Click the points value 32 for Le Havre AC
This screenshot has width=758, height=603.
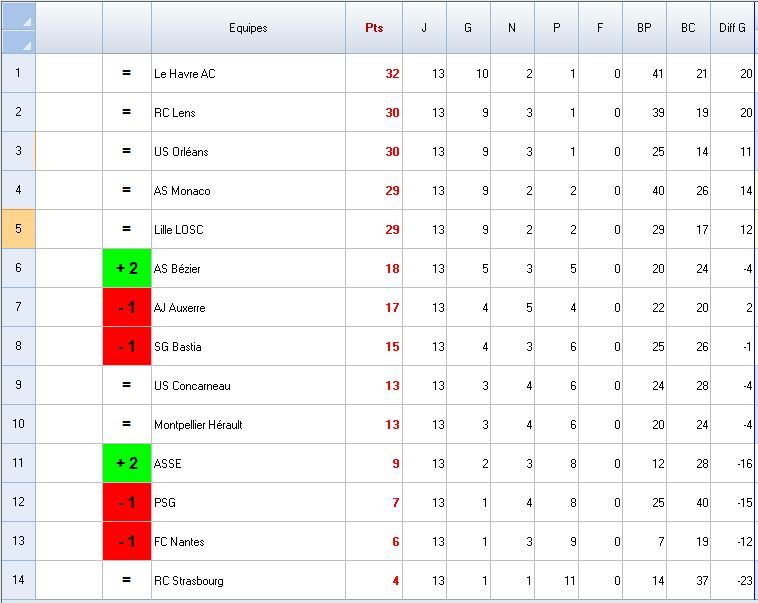pos(374,73)
